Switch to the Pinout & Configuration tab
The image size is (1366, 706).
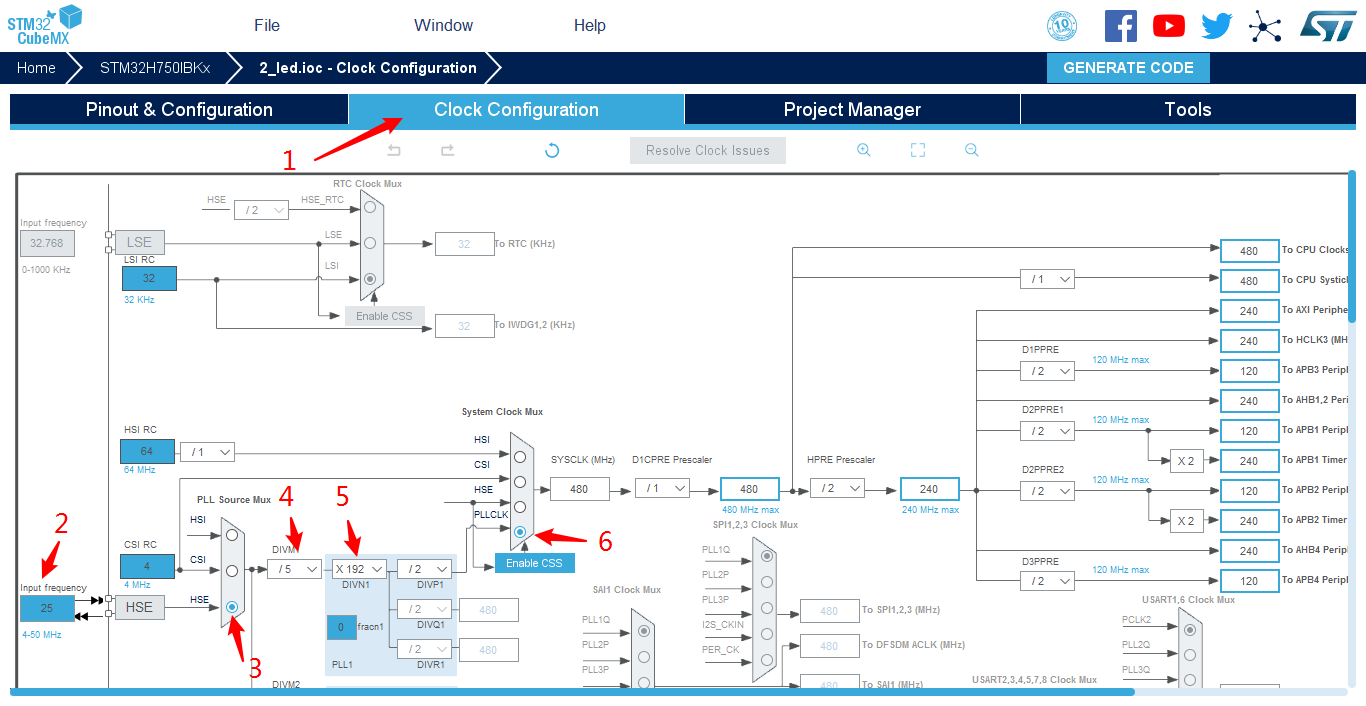pos(179,110)
